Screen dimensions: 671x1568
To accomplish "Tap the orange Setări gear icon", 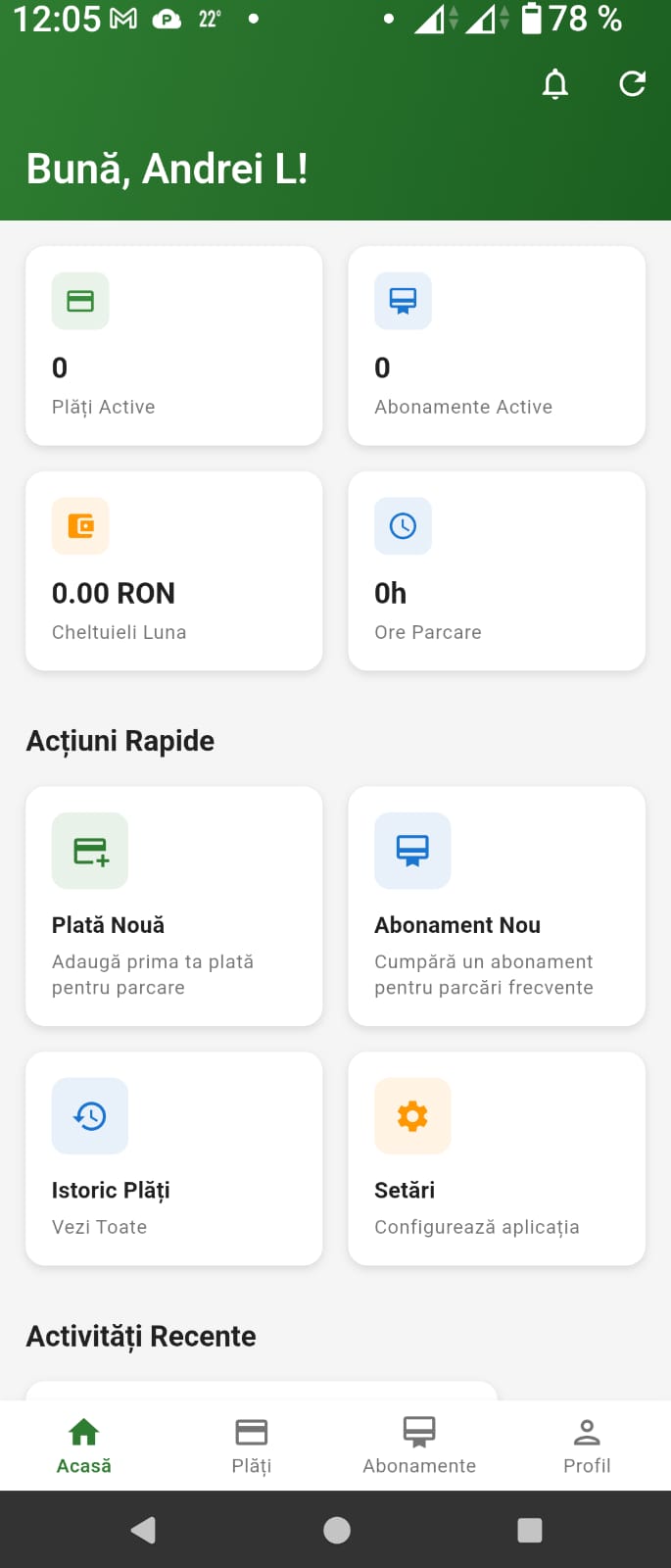I will pyautogui.click(x=412, y=1116).
